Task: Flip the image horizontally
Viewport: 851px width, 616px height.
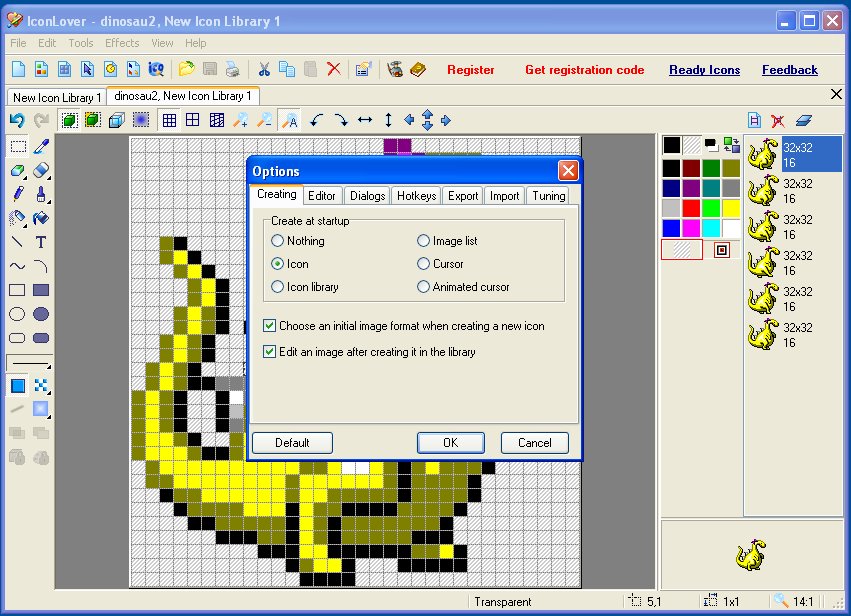Action: (365, 120)
